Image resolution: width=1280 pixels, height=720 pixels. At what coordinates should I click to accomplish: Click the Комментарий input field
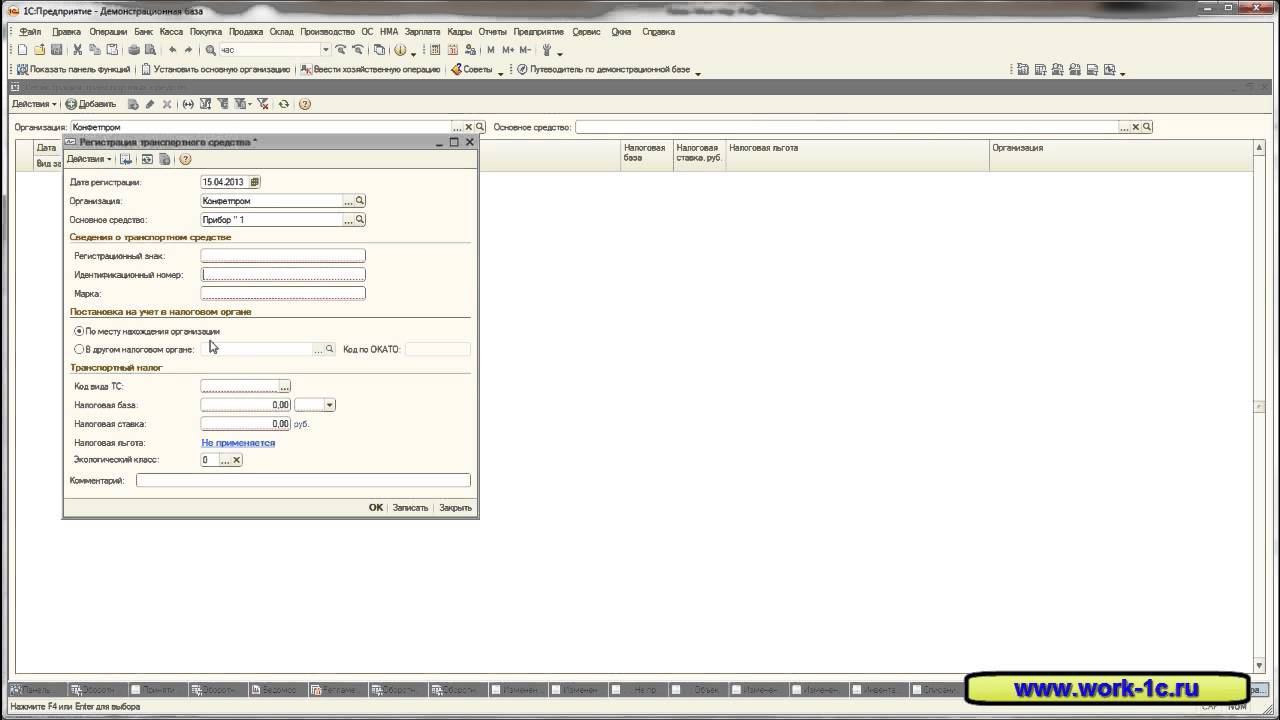click(x=303, y=481)
